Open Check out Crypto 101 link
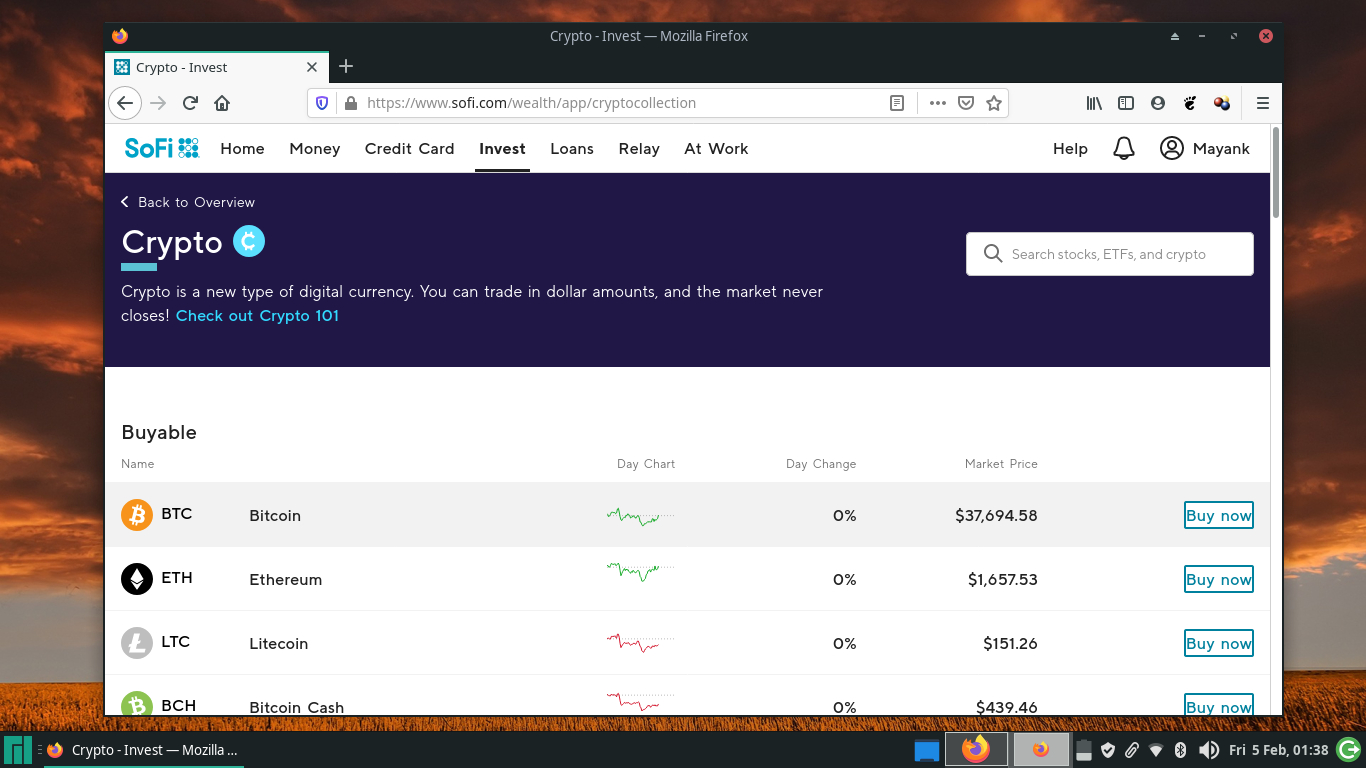 [257, 315]
